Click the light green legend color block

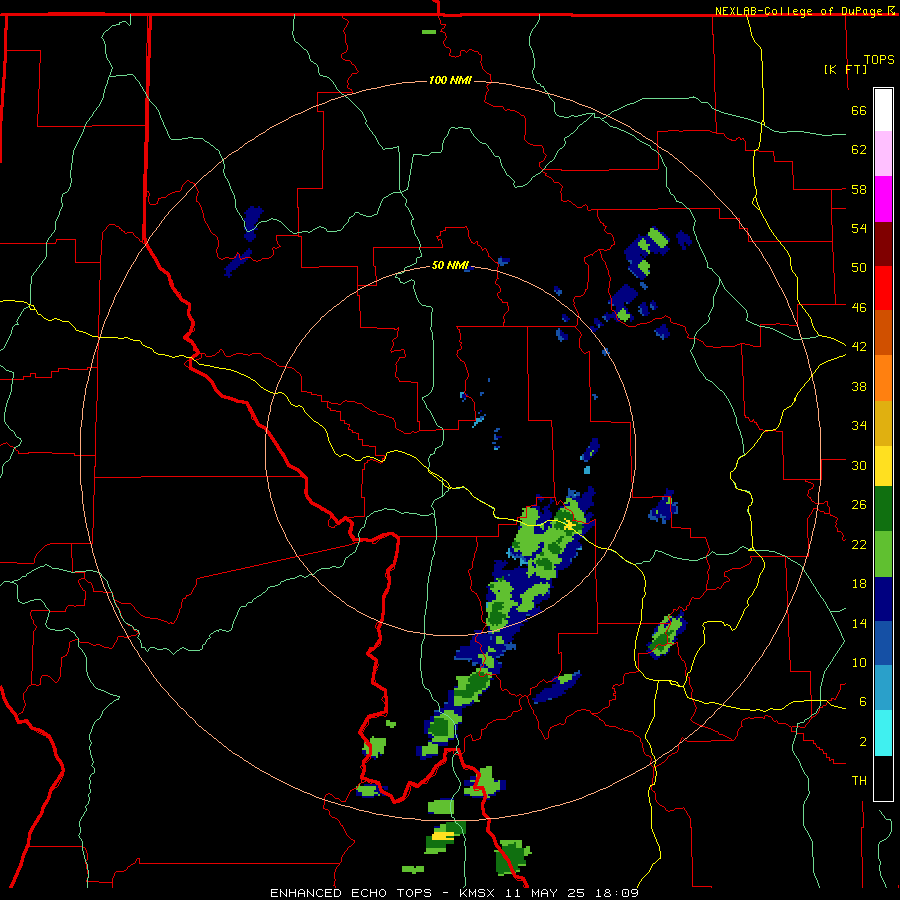(x=883, y=554)
